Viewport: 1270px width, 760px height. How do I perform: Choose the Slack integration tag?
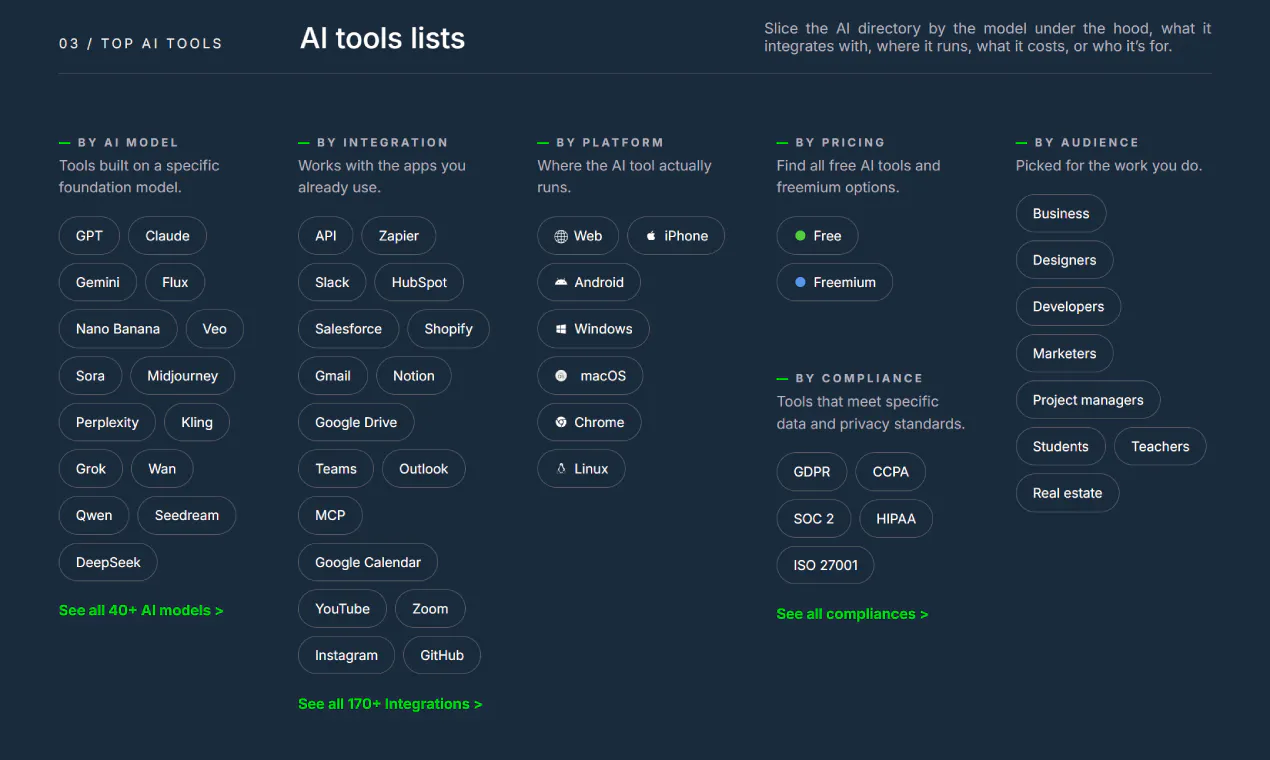click(x=332, y=282)
